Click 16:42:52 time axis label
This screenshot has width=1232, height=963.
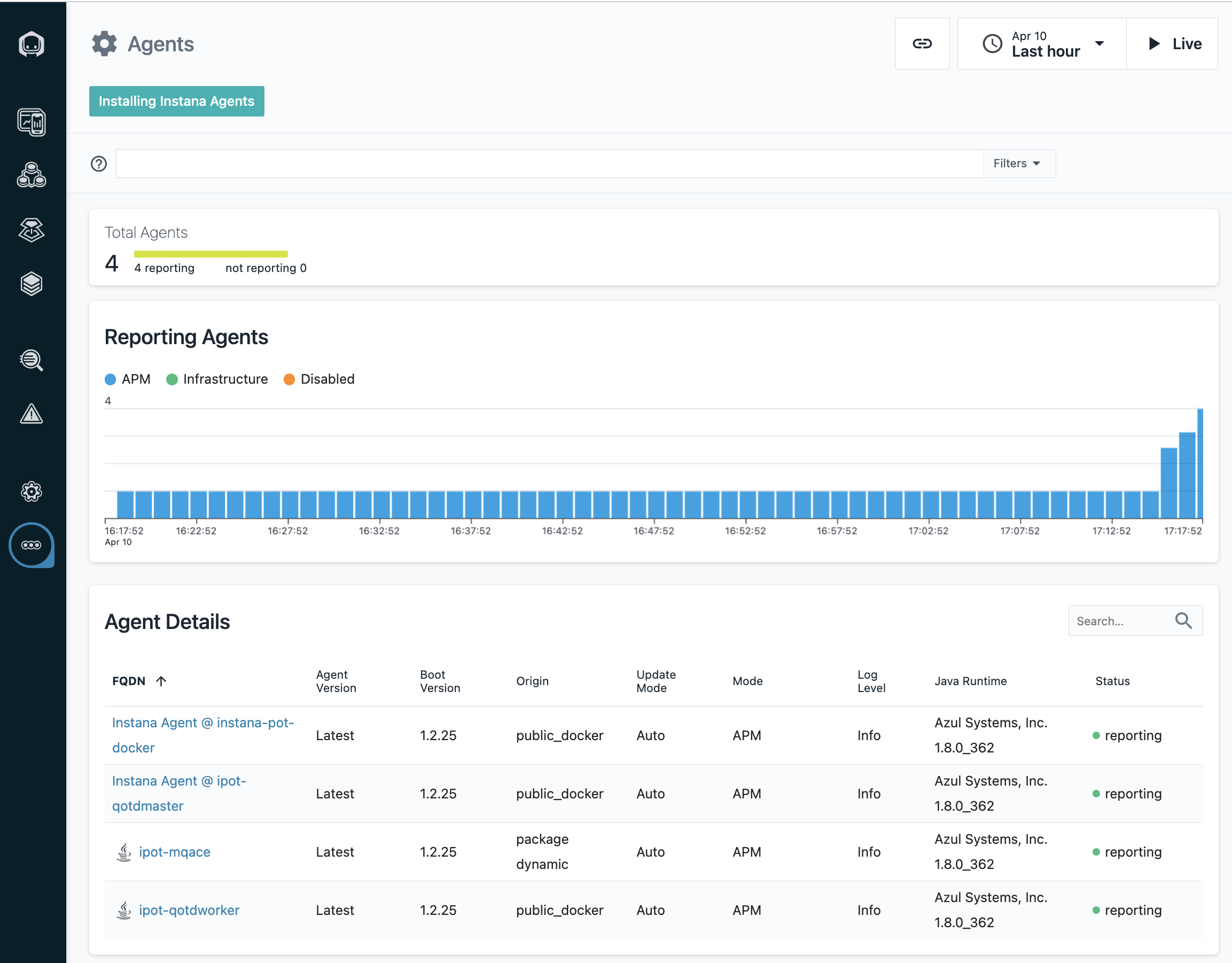point(563,531)
